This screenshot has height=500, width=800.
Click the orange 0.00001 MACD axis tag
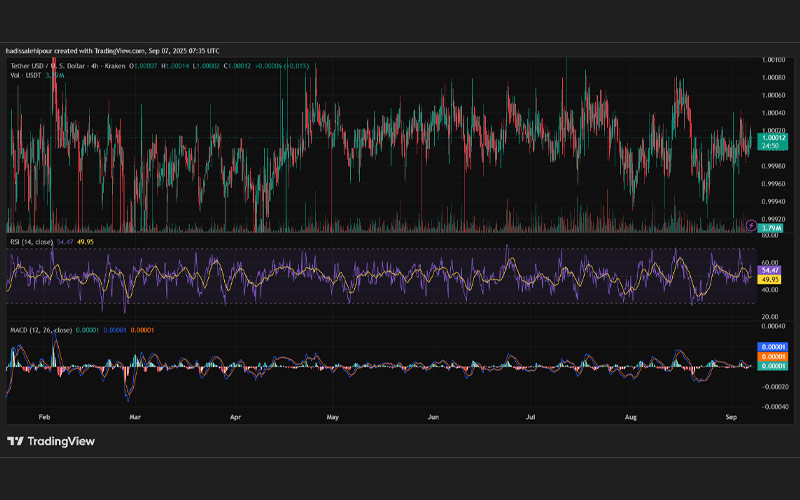[x=772, y=357]
